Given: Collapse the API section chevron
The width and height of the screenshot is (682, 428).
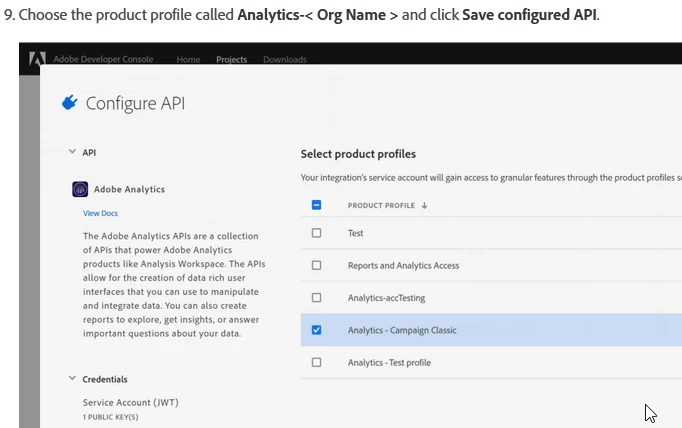Looking at the screenshot, I should click(72, 152).
